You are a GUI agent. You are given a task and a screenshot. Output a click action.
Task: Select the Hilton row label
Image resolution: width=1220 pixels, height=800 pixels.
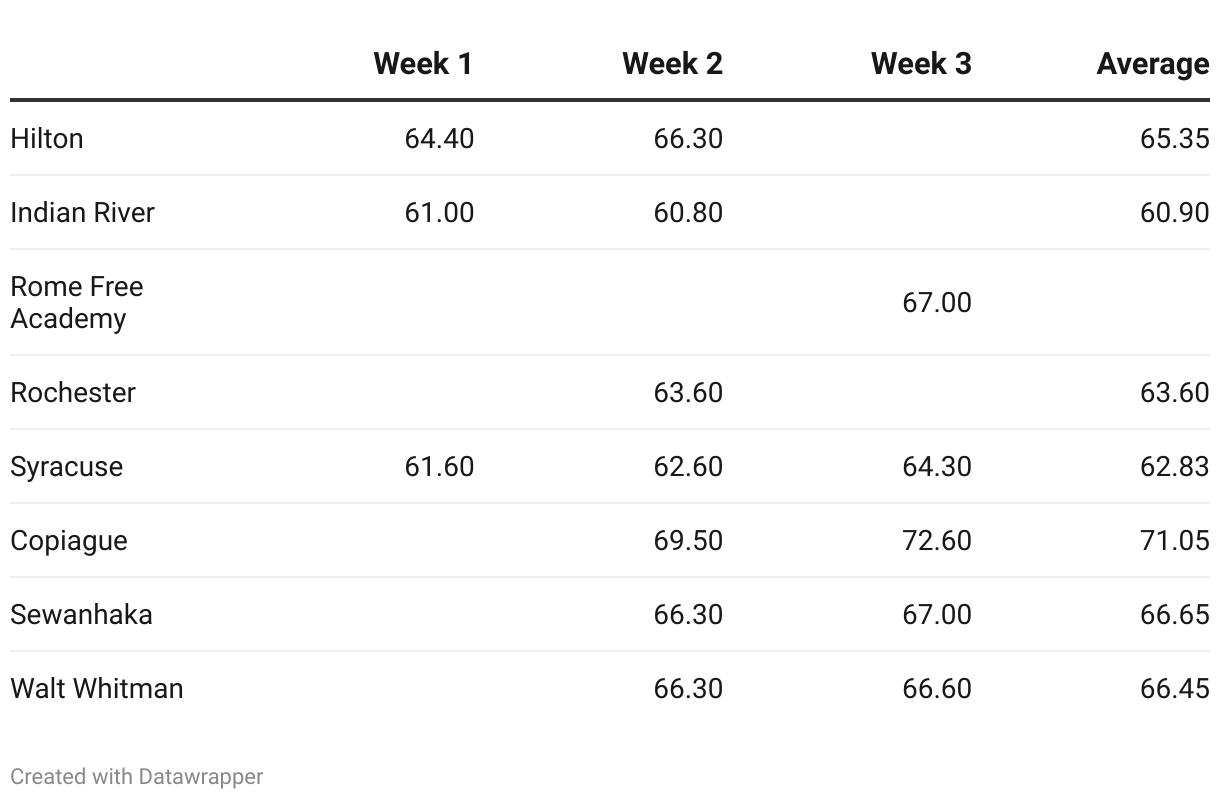click(x=47, y=138)
